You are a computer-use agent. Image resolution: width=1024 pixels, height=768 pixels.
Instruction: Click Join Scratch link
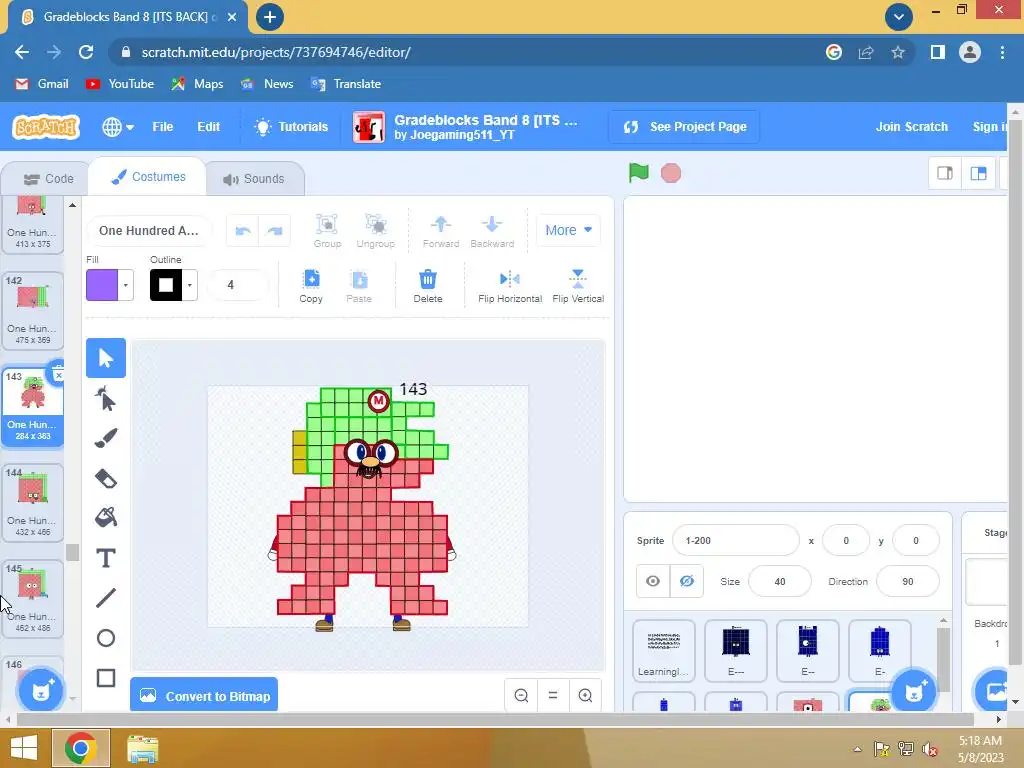(x=912, y=127)
